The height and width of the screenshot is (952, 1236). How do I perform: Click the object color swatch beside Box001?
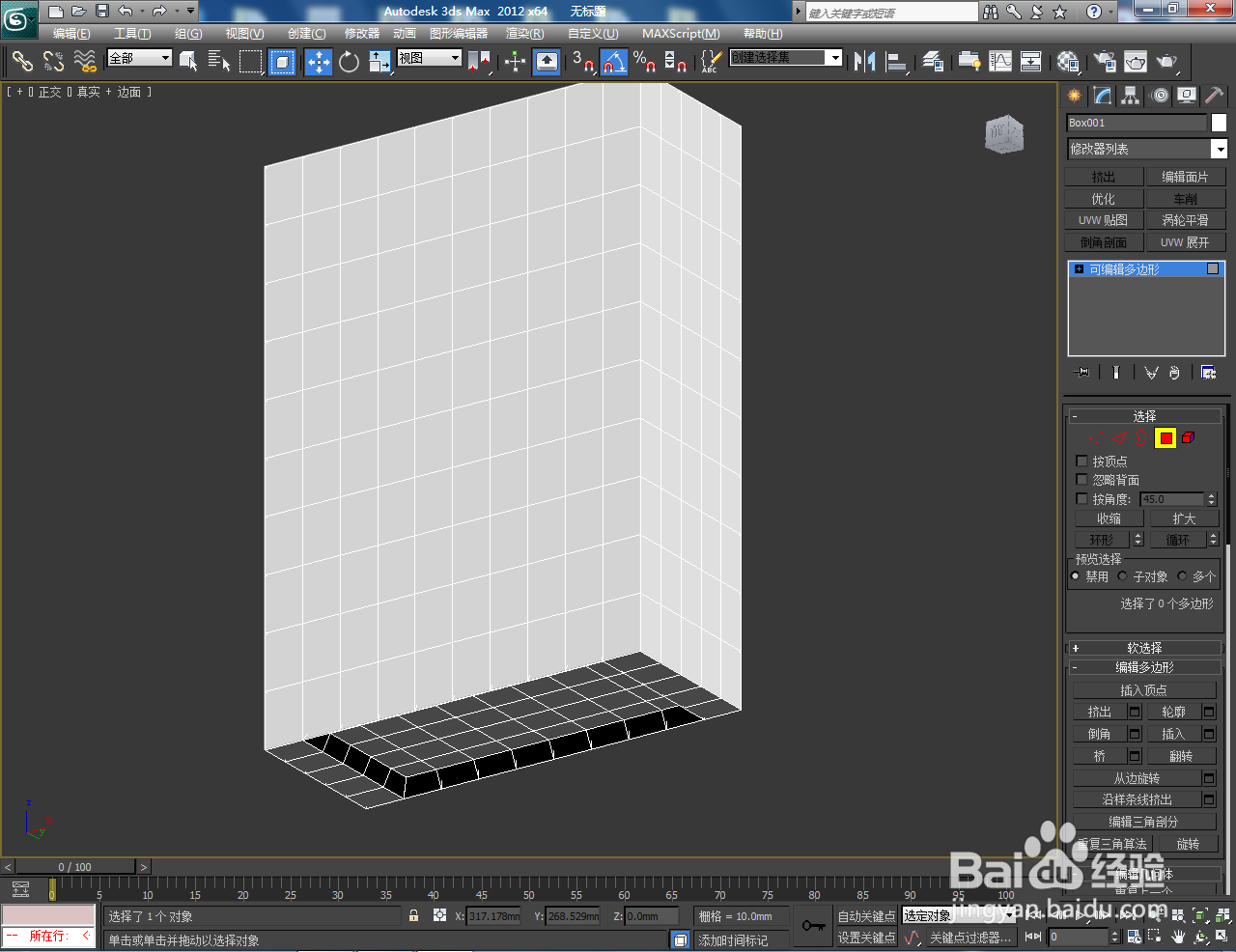(1219, 123)
